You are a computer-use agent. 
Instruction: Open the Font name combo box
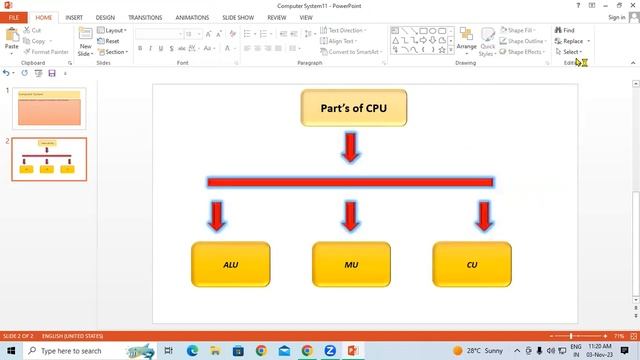coord(159,34)
